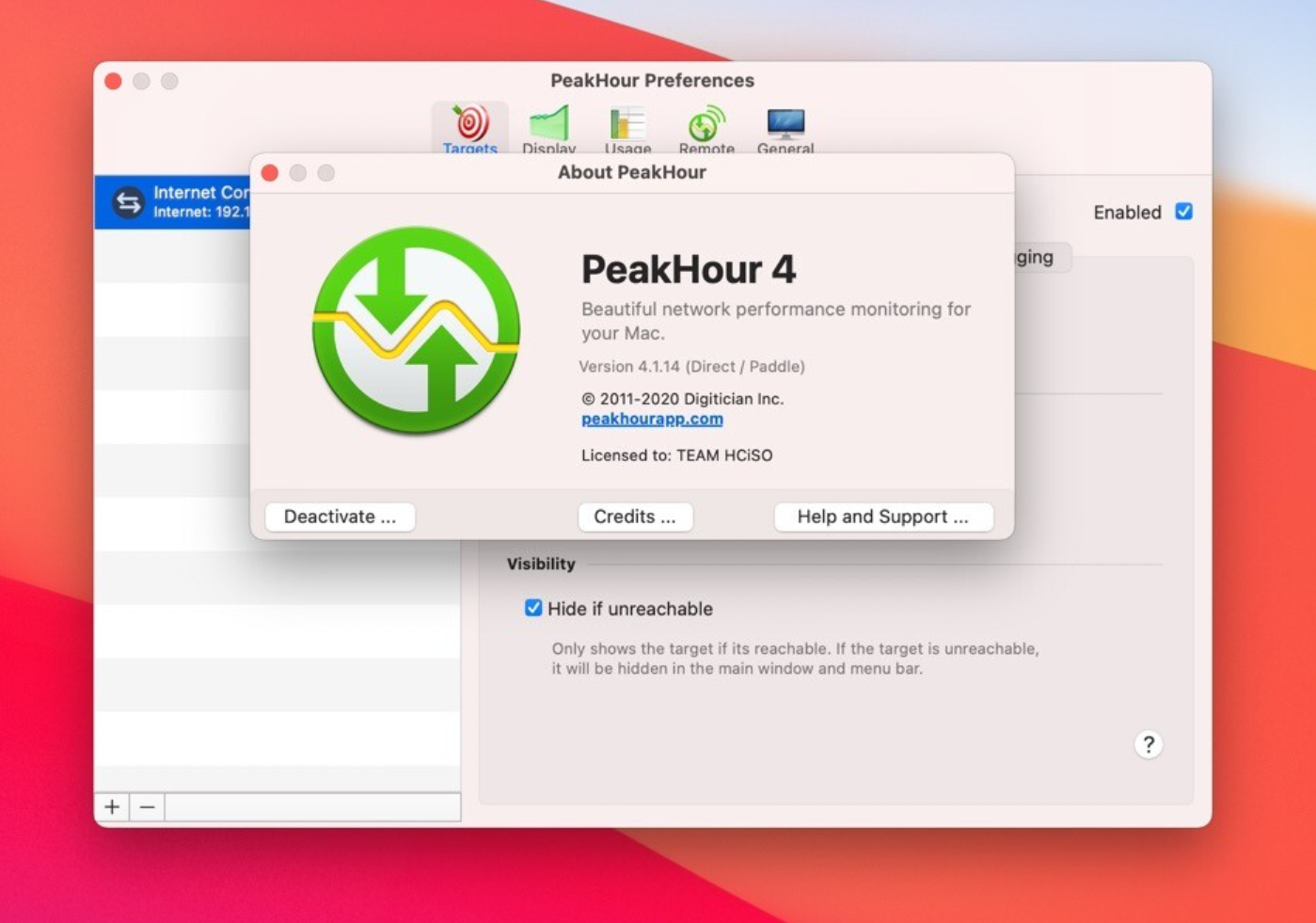This screenshot has height=923, width=1316.
Task: Click the Deactivate button
Action: coord(341,517)
